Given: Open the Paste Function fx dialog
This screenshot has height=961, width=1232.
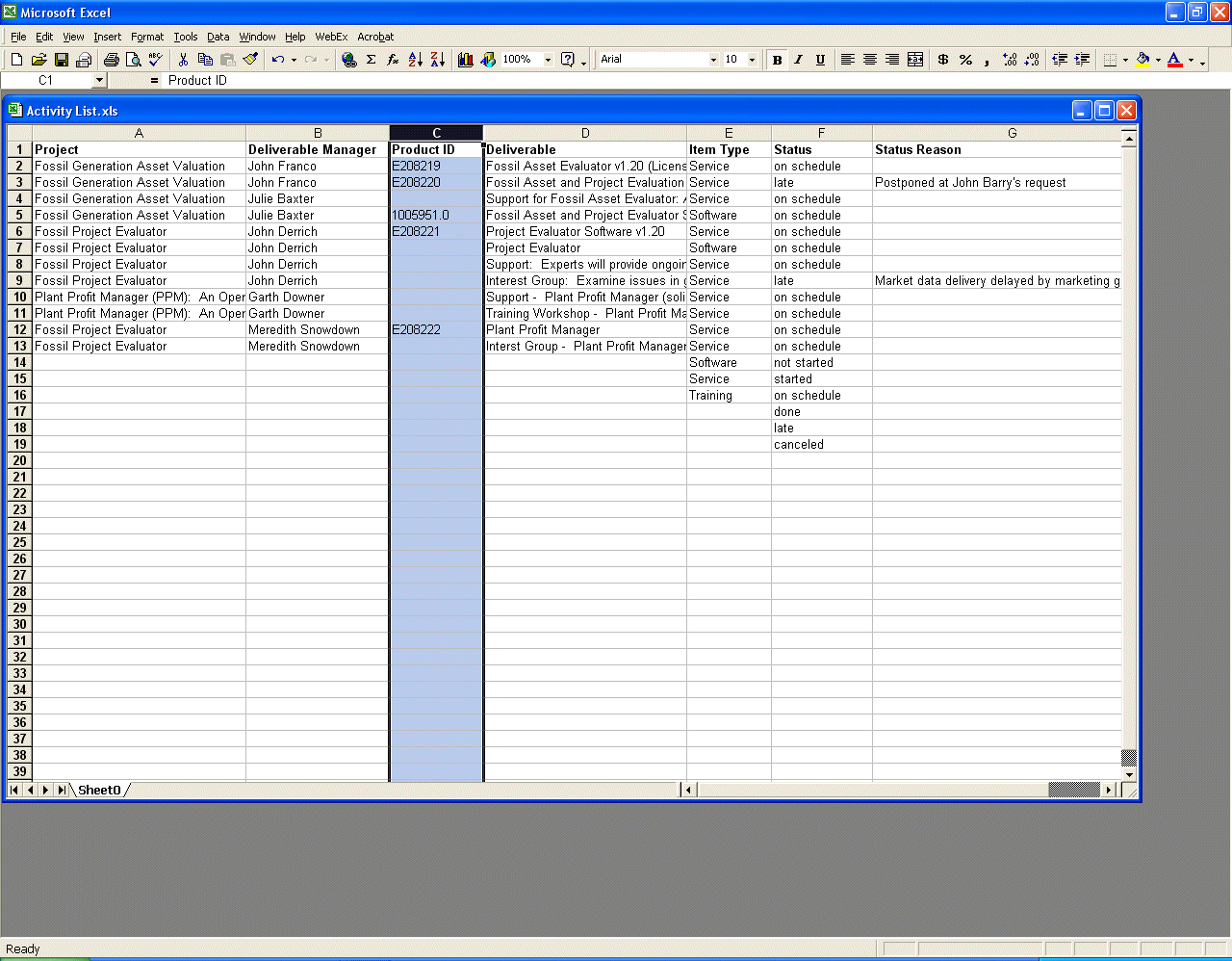Looking at the screenshot, I should 393,60.
